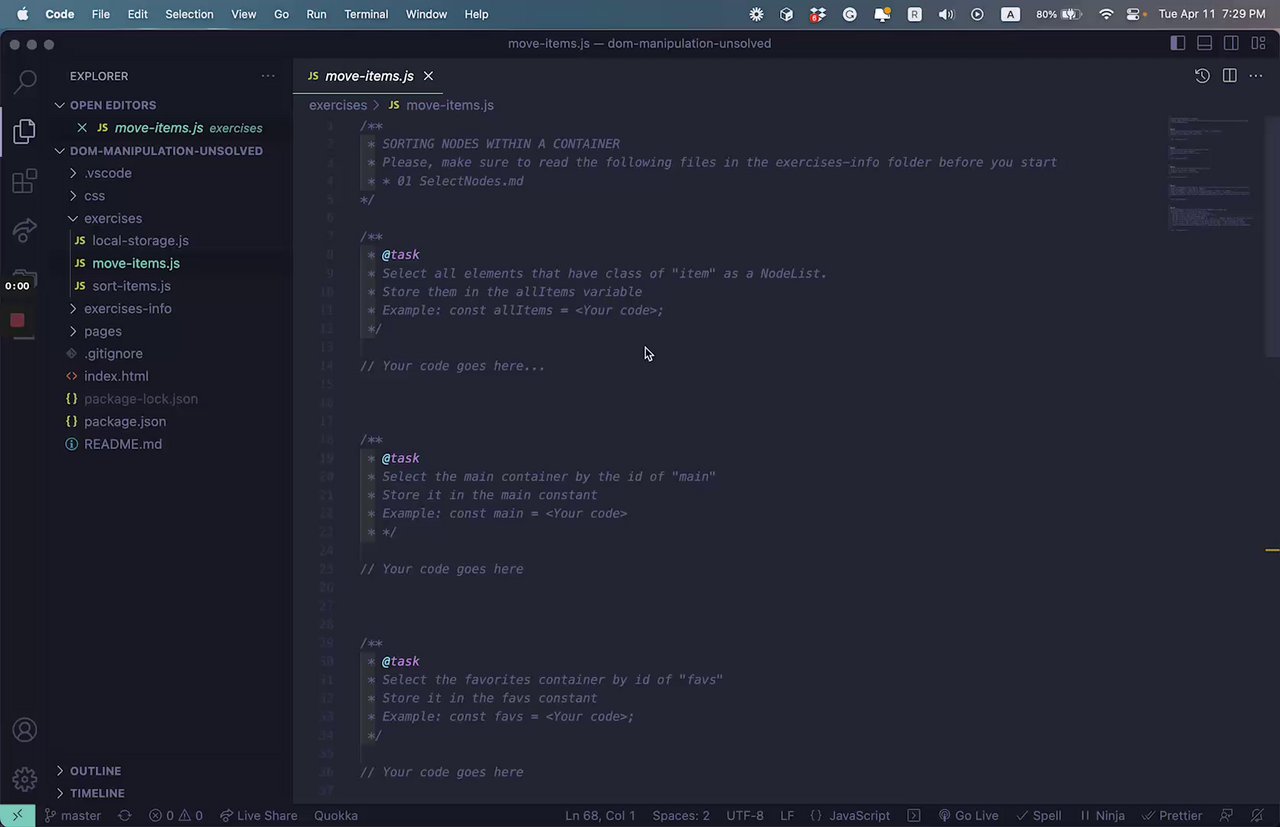
Task: Toggle the bottom panel visibility
Action: pos(1204,43)
